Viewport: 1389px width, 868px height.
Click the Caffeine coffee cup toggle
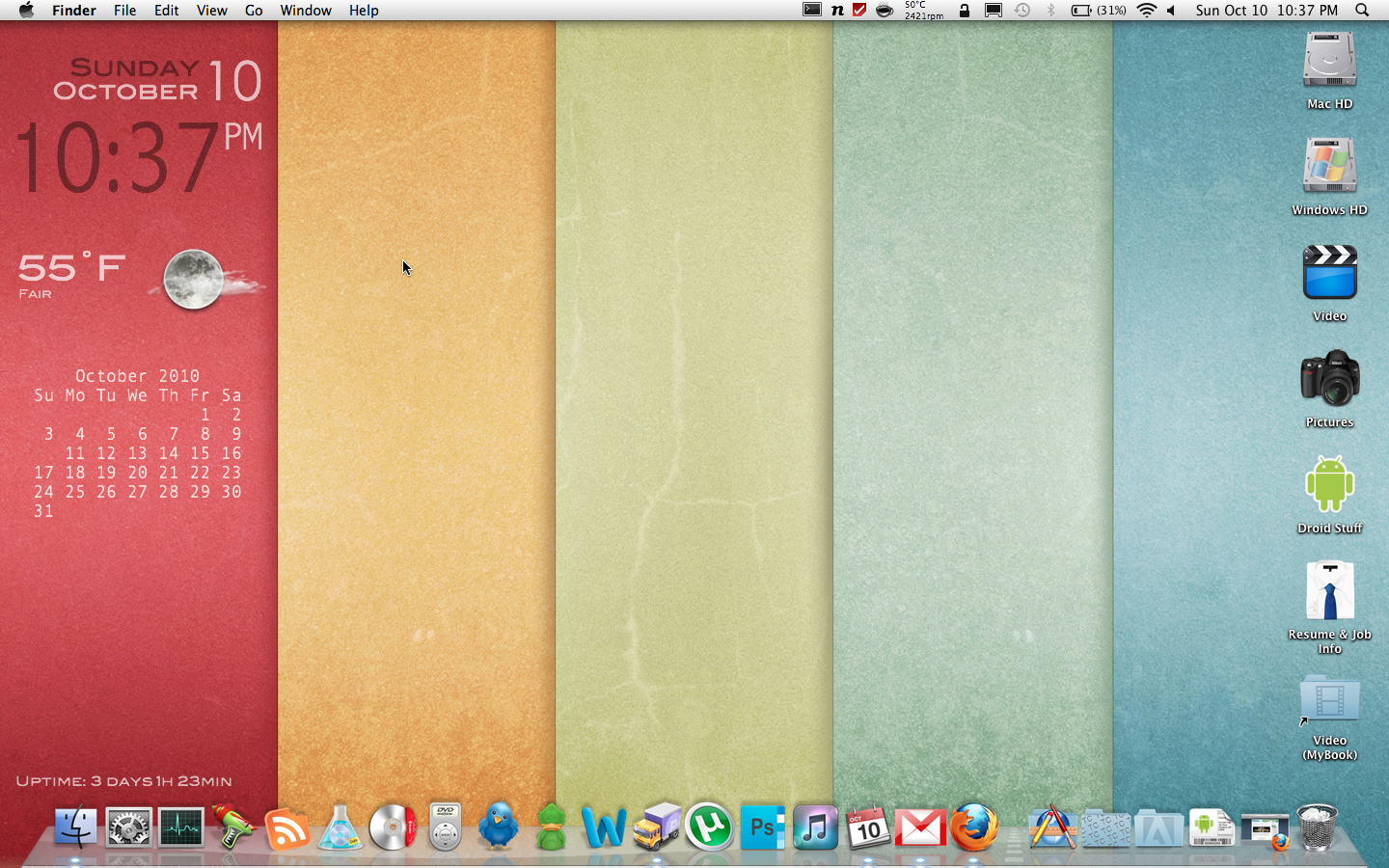(884, 11)
